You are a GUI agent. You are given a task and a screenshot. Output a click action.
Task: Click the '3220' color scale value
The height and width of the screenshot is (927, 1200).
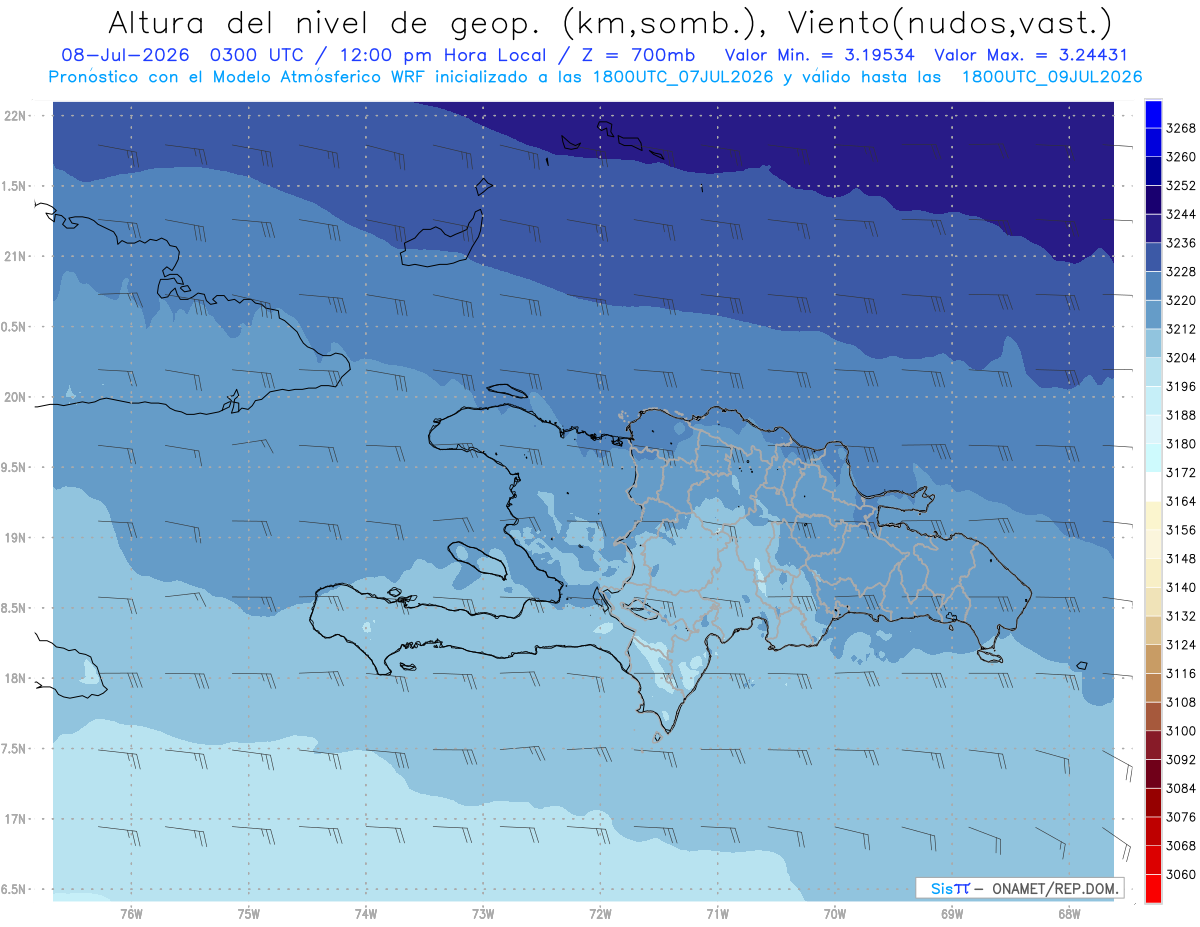[1181, 300]
